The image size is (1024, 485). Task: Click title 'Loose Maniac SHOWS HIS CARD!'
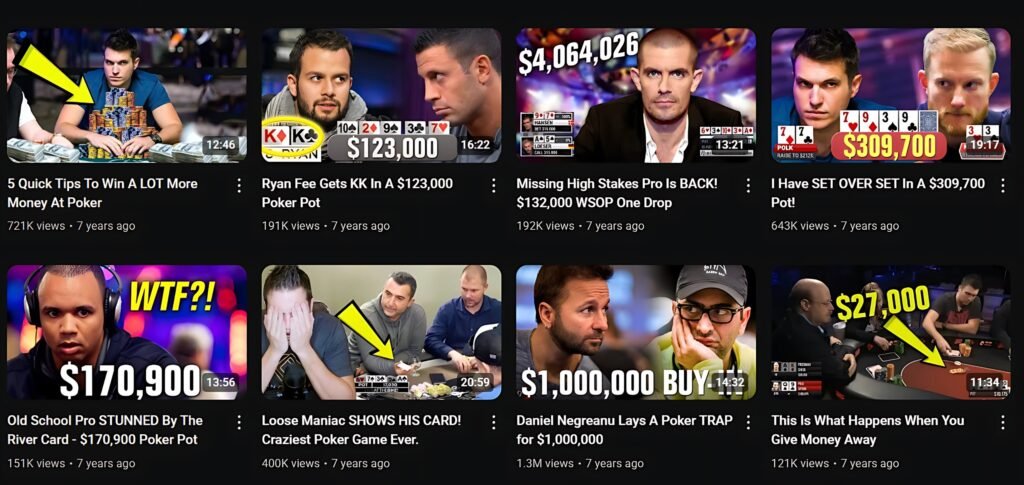361,421
